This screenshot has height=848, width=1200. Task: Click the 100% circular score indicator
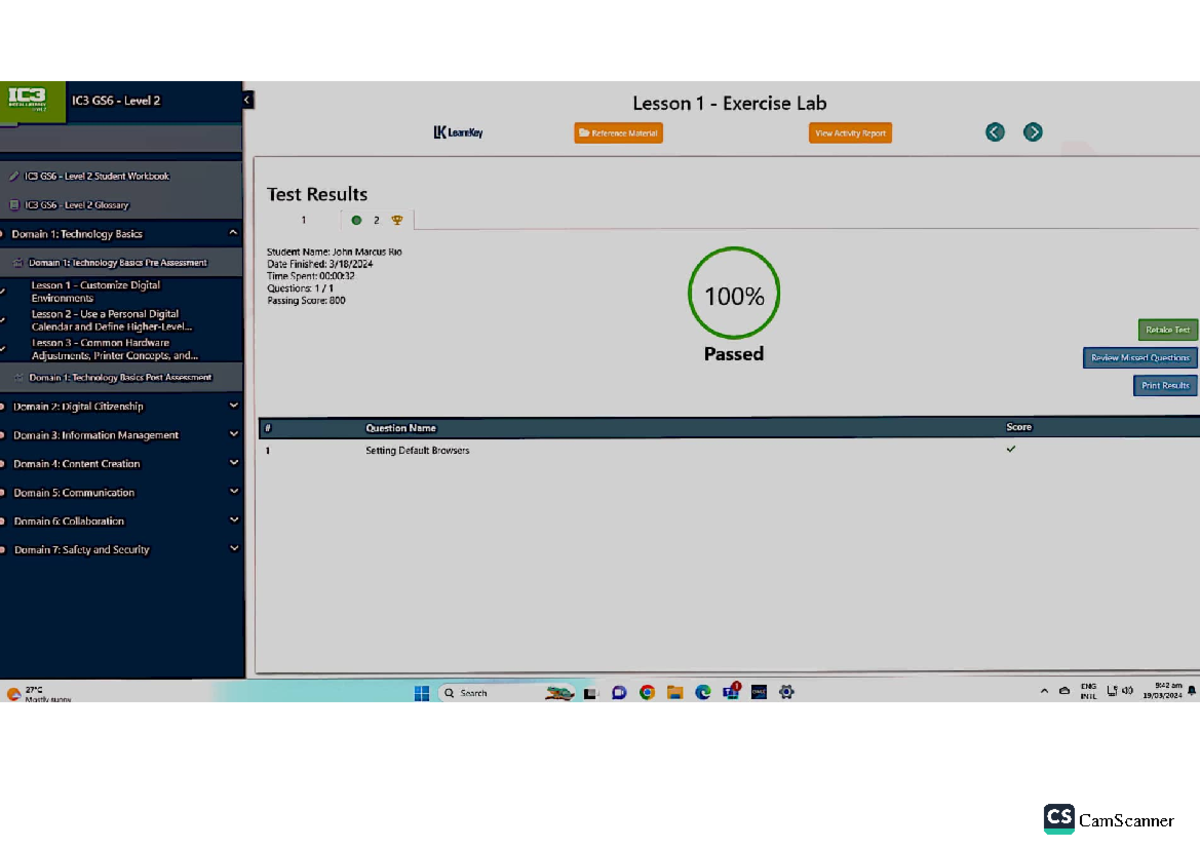tap(733, 293)
